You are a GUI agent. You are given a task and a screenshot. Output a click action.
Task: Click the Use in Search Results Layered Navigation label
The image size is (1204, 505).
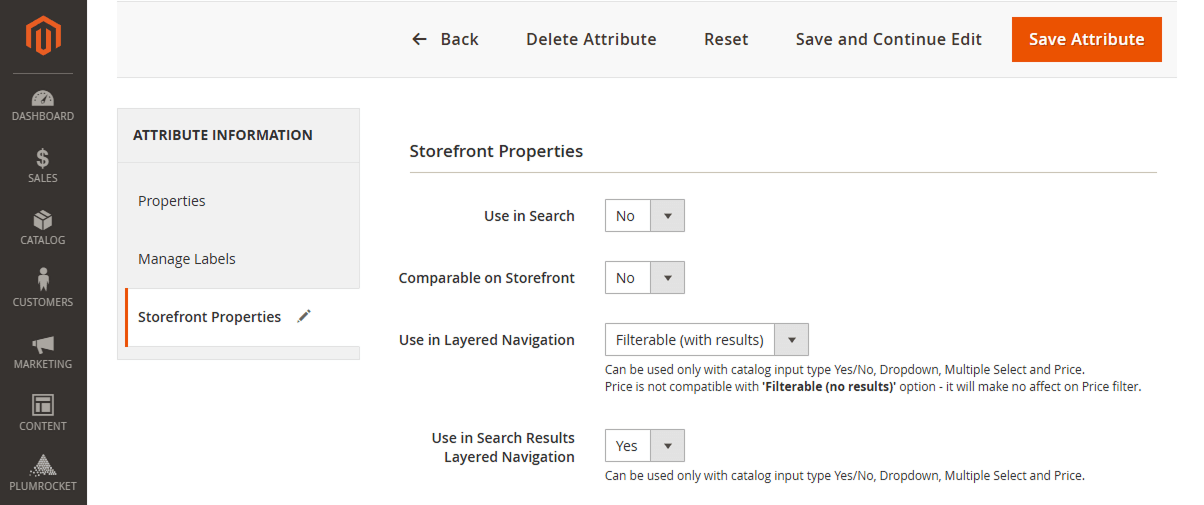point(503,447)
